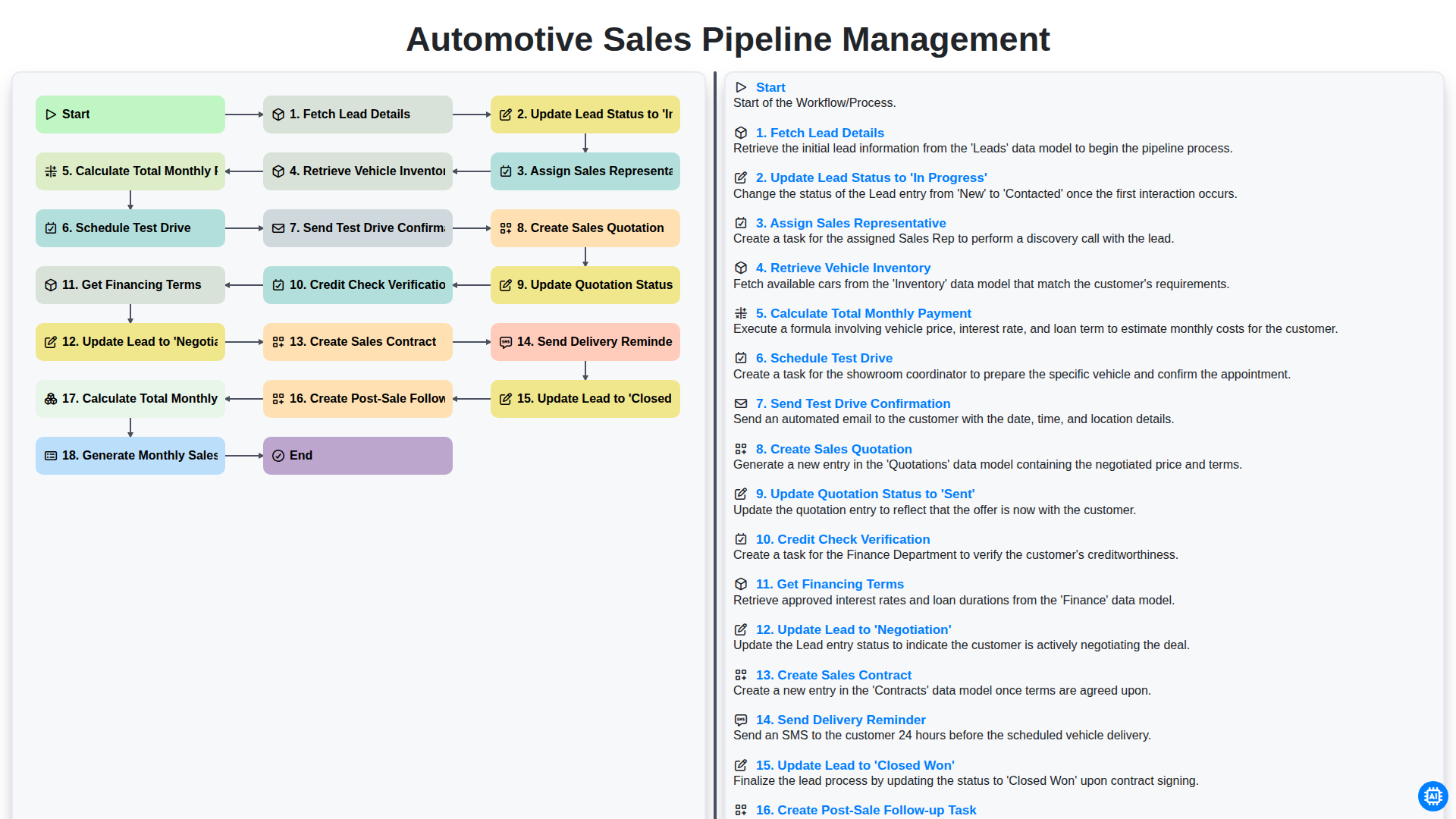This screenshot has width=1456, height=819.
Task: Open the 9. Update Quotation Status to 'Sent' link
Action: [865, 494]
